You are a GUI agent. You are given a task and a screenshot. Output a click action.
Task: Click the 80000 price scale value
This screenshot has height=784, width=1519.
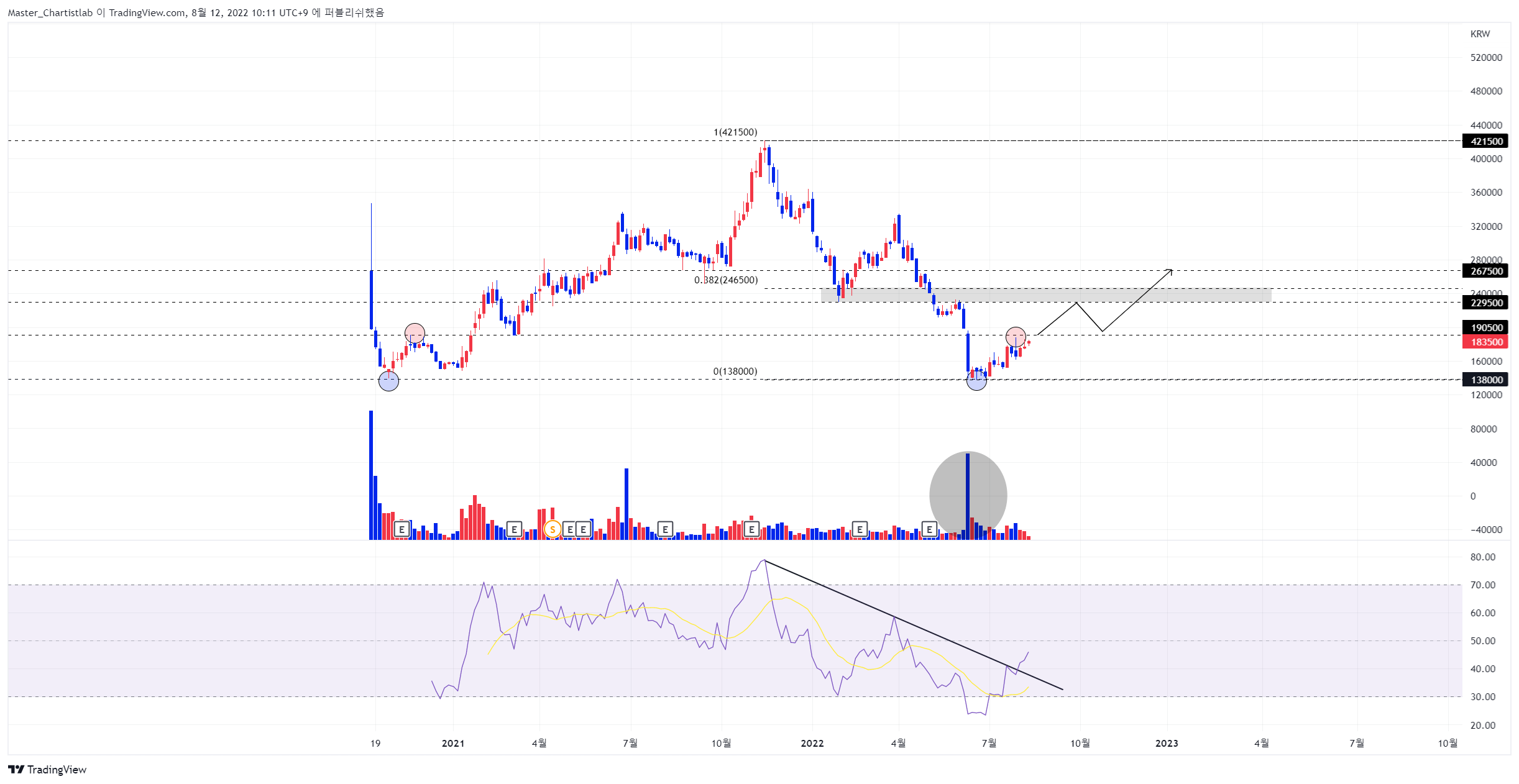point(1483,429)
